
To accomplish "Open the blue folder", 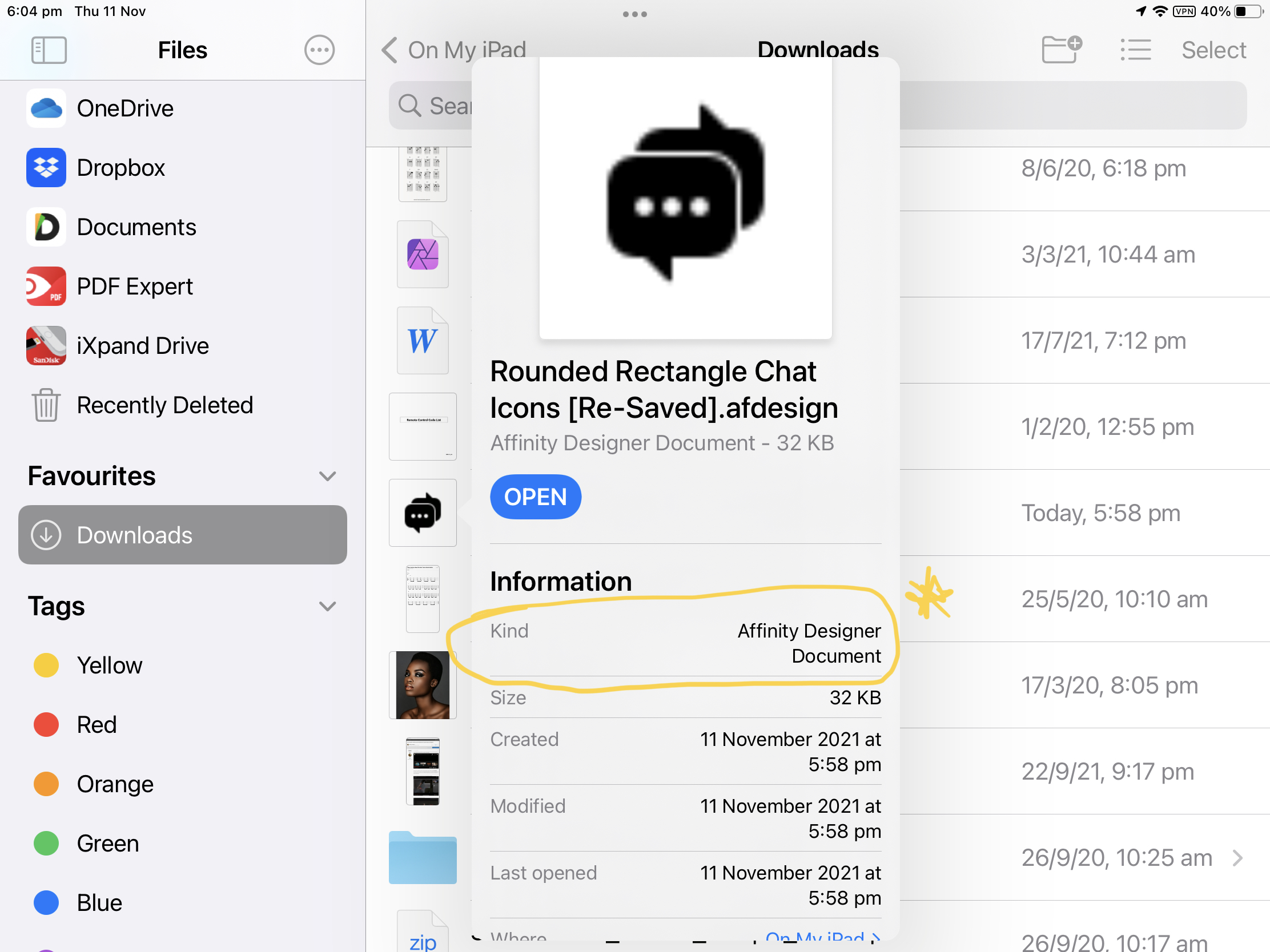I will (423, 857).
